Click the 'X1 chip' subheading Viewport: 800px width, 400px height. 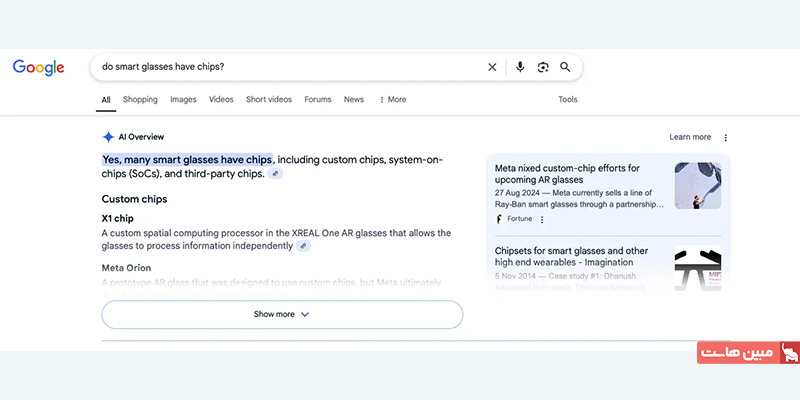pyautogui.click(x=117, y=218)
